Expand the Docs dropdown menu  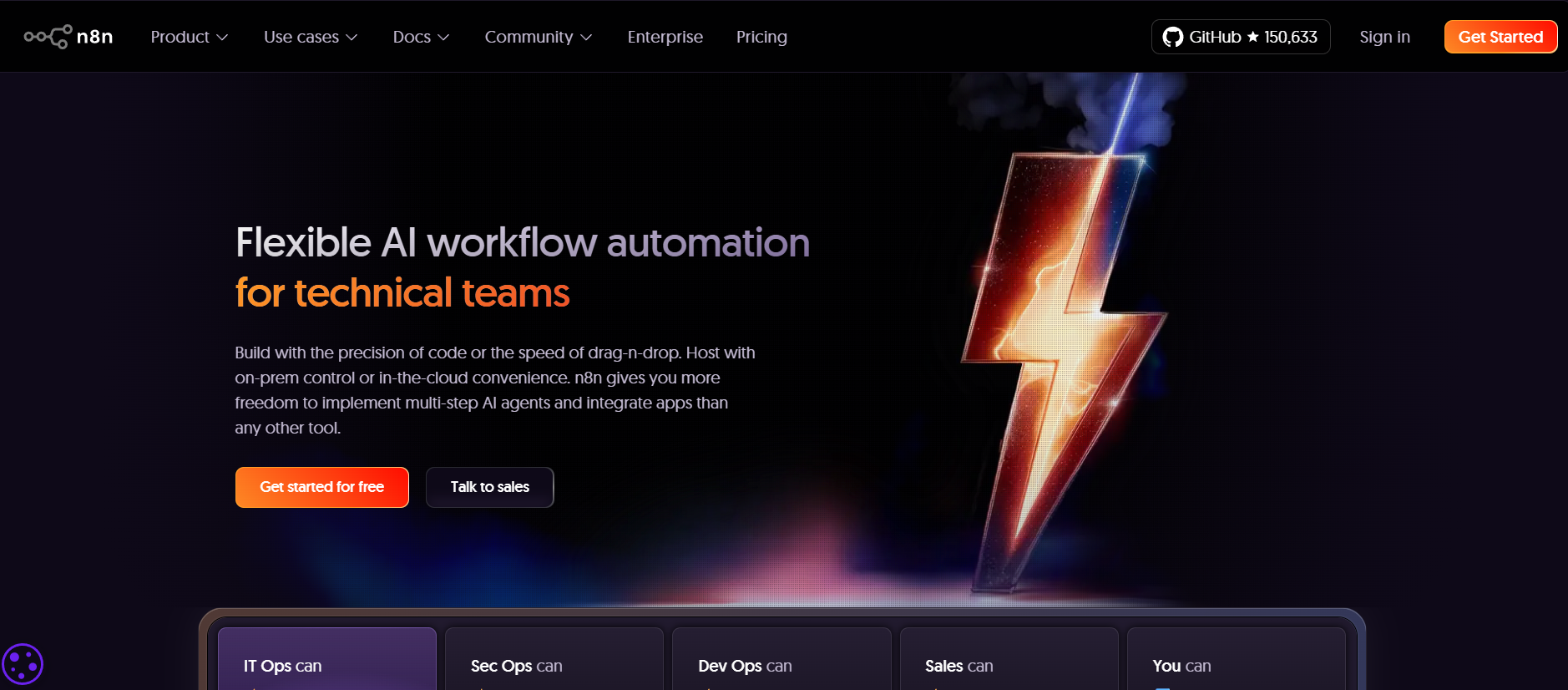pos(421,37)
